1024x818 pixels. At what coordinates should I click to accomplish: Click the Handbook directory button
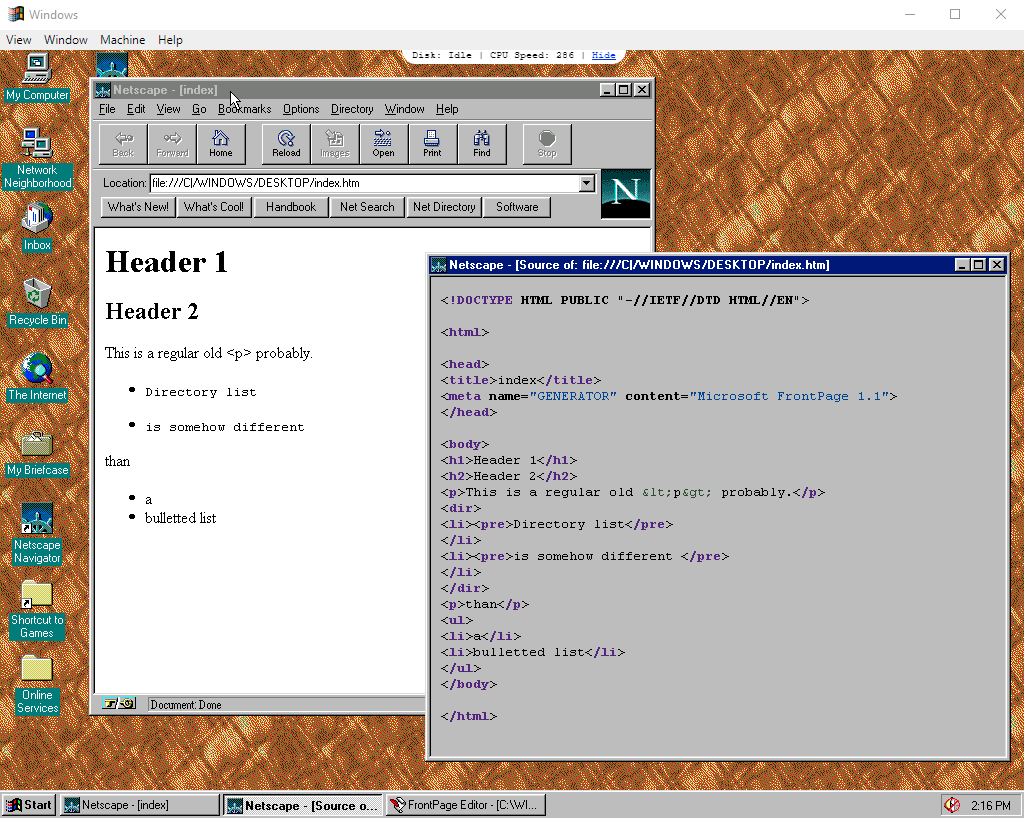291,207
